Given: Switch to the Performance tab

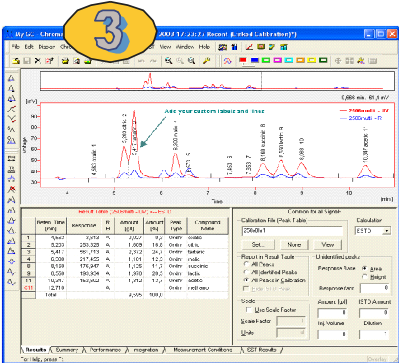Looking at the screenshot, I should click(x=105, y=350).
